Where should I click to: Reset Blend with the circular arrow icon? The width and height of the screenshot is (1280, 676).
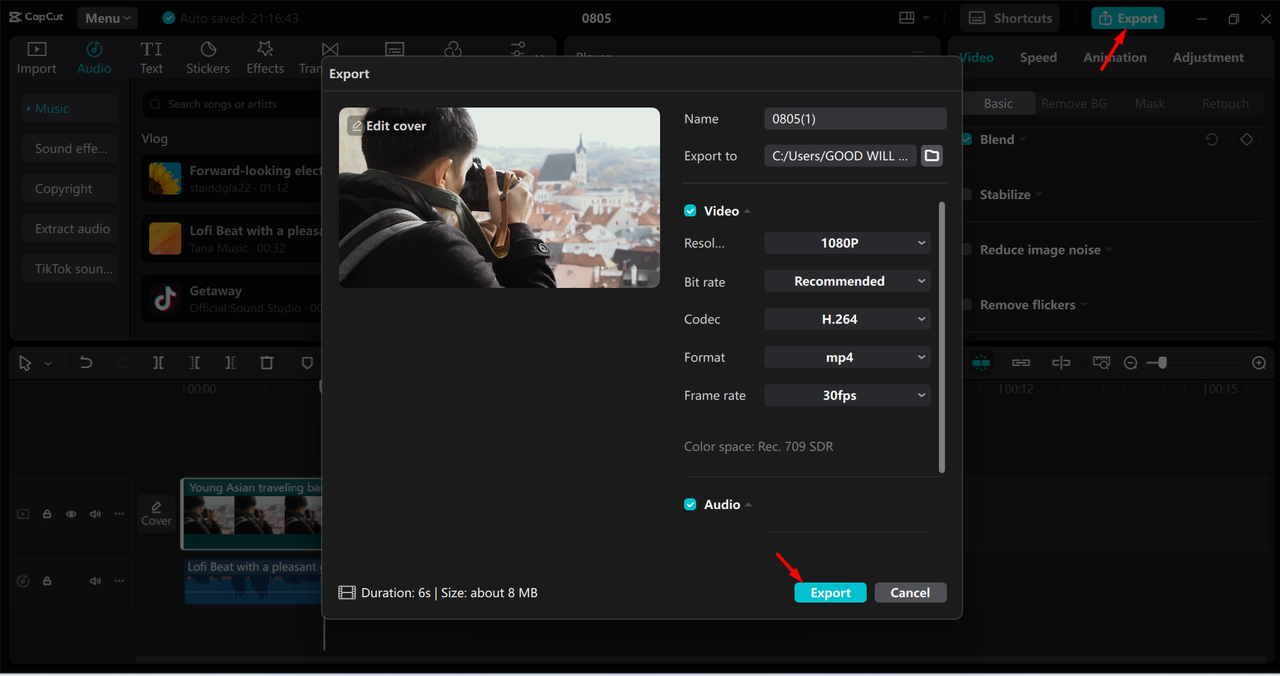[x=1212, y=140]
